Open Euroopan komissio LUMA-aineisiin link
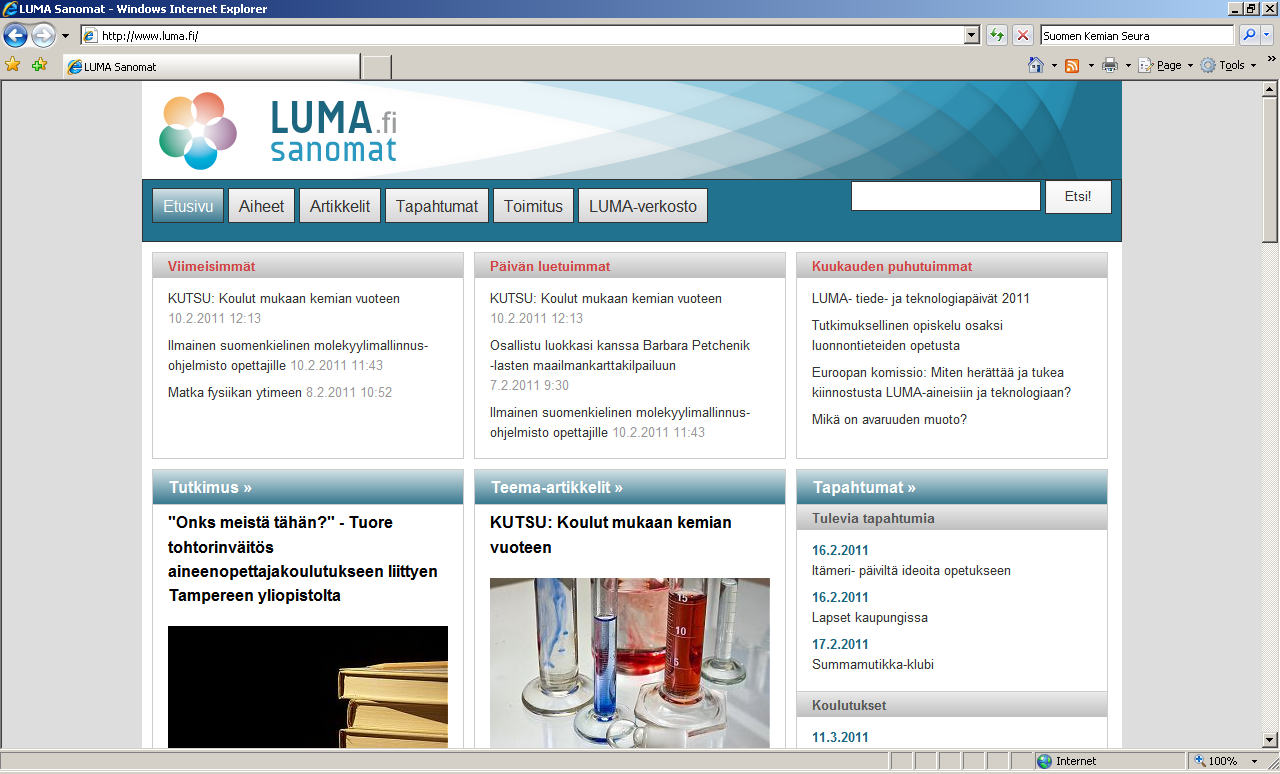Viewport: 1280px width, 774px height. click(x=941, y=382)
